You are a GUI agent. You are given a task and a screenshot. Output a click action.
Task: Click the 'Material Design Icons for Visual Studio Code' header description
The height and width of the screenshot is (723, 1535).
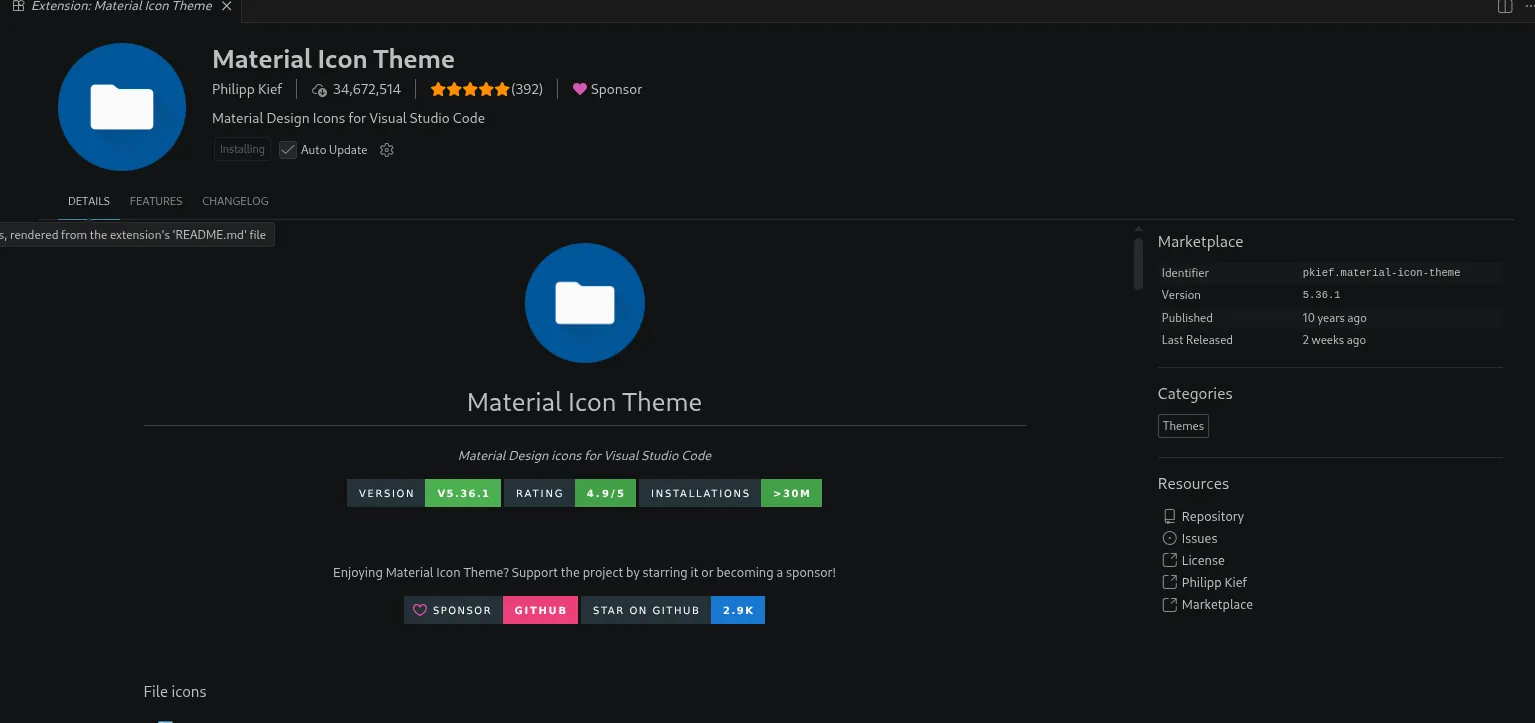coord(348,118)
